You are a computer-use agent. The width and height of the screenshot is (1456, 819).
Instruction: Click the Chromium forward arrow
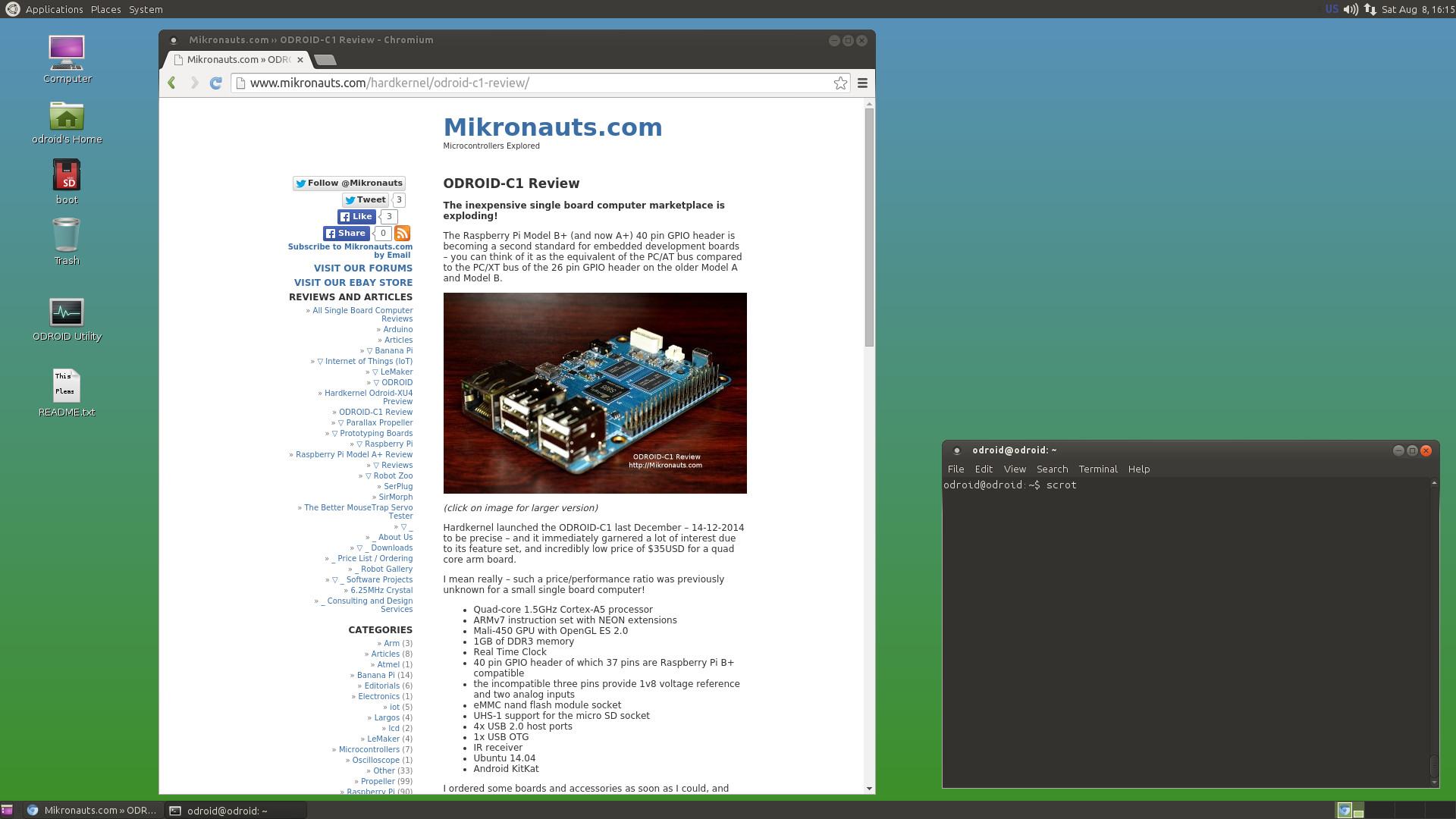coord(195,83)
